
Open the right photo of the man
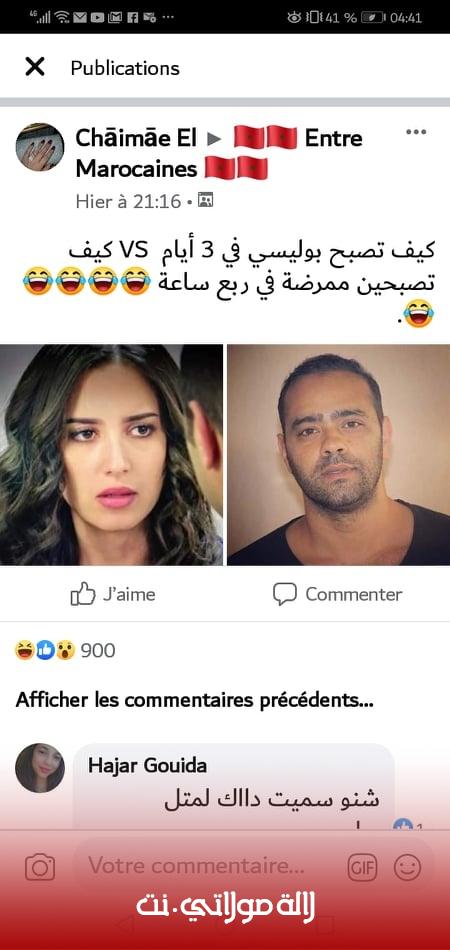[339, 455]
